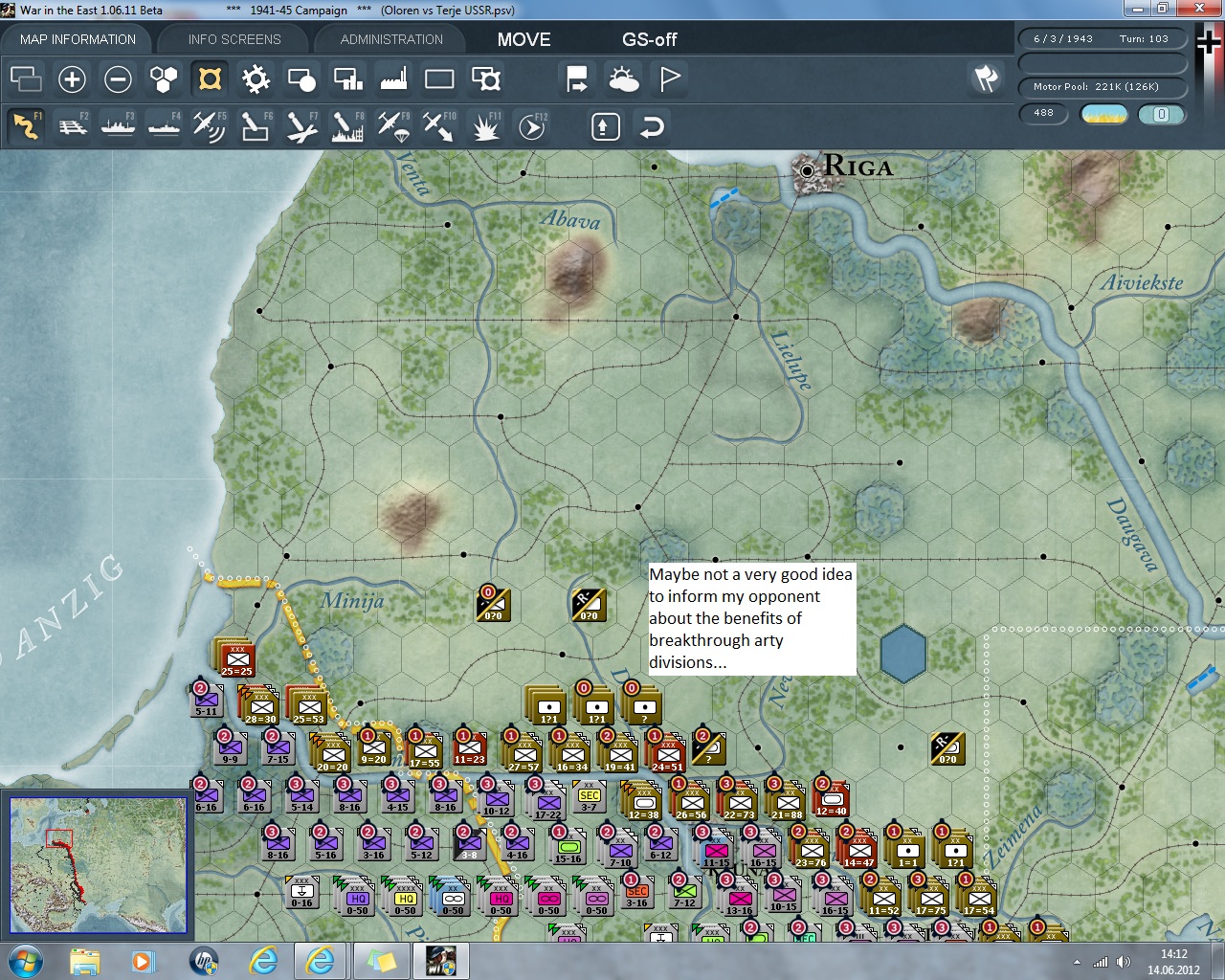The image size is (1225, 980).
Task: Open the MAP INFORMATION tab
Action: click(78, 39)
